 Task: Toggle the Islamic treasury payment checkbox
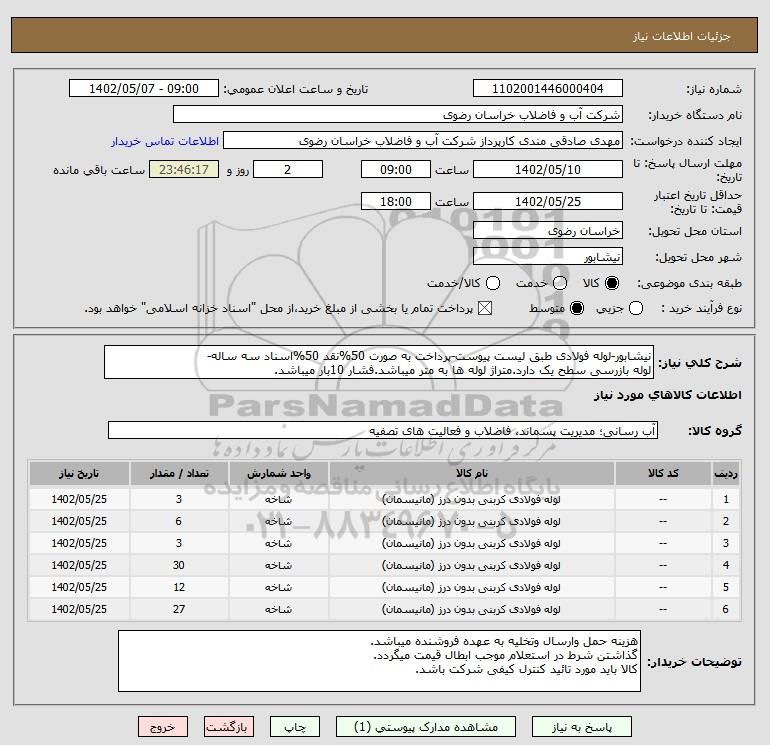485,308
